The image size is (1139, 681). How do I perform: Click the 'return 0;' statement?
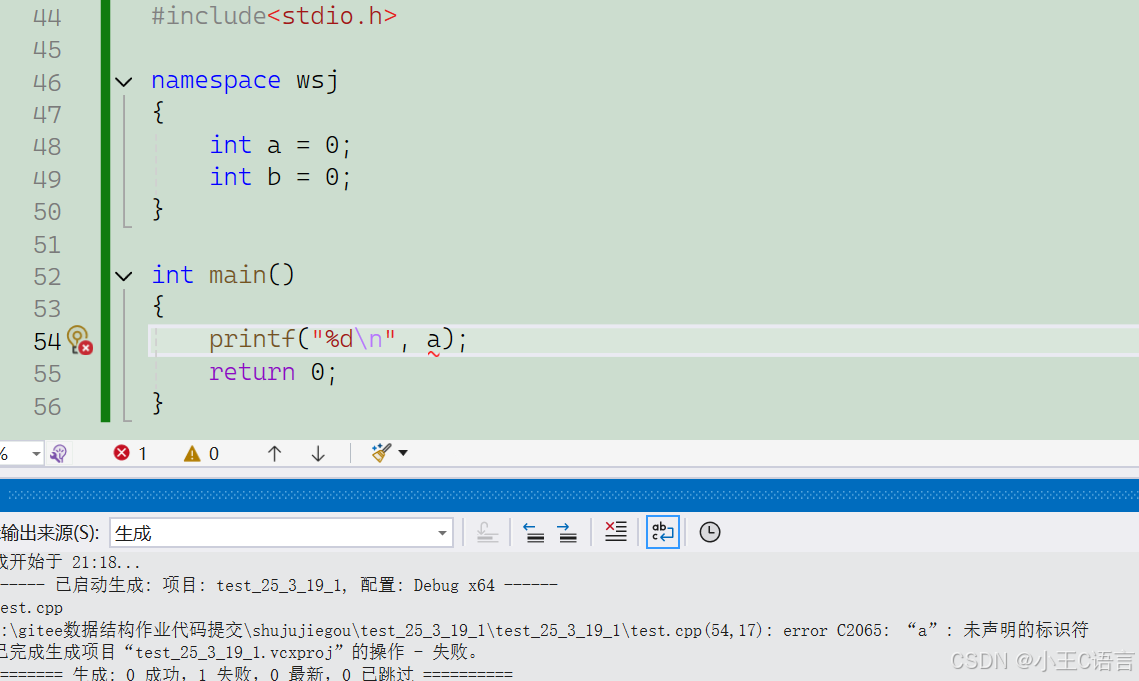click(273, 372)
